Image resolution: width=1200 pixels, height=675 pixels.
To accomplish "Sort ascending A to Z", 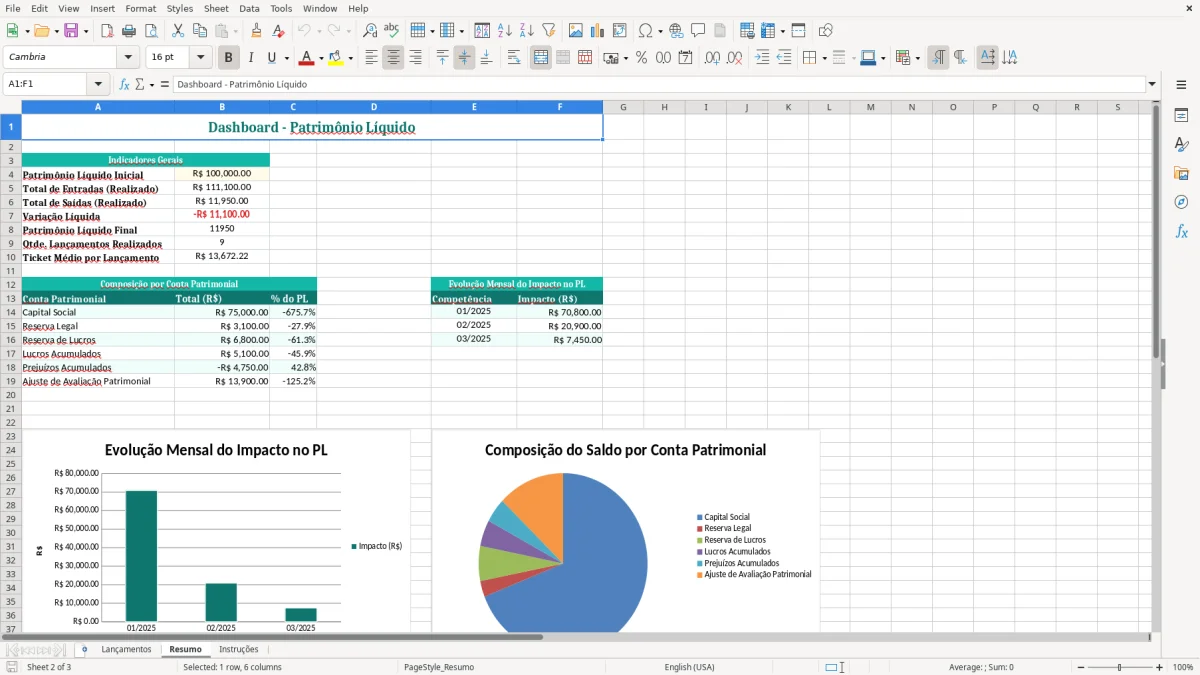I will pyautogui.click(x=505, y=31).
